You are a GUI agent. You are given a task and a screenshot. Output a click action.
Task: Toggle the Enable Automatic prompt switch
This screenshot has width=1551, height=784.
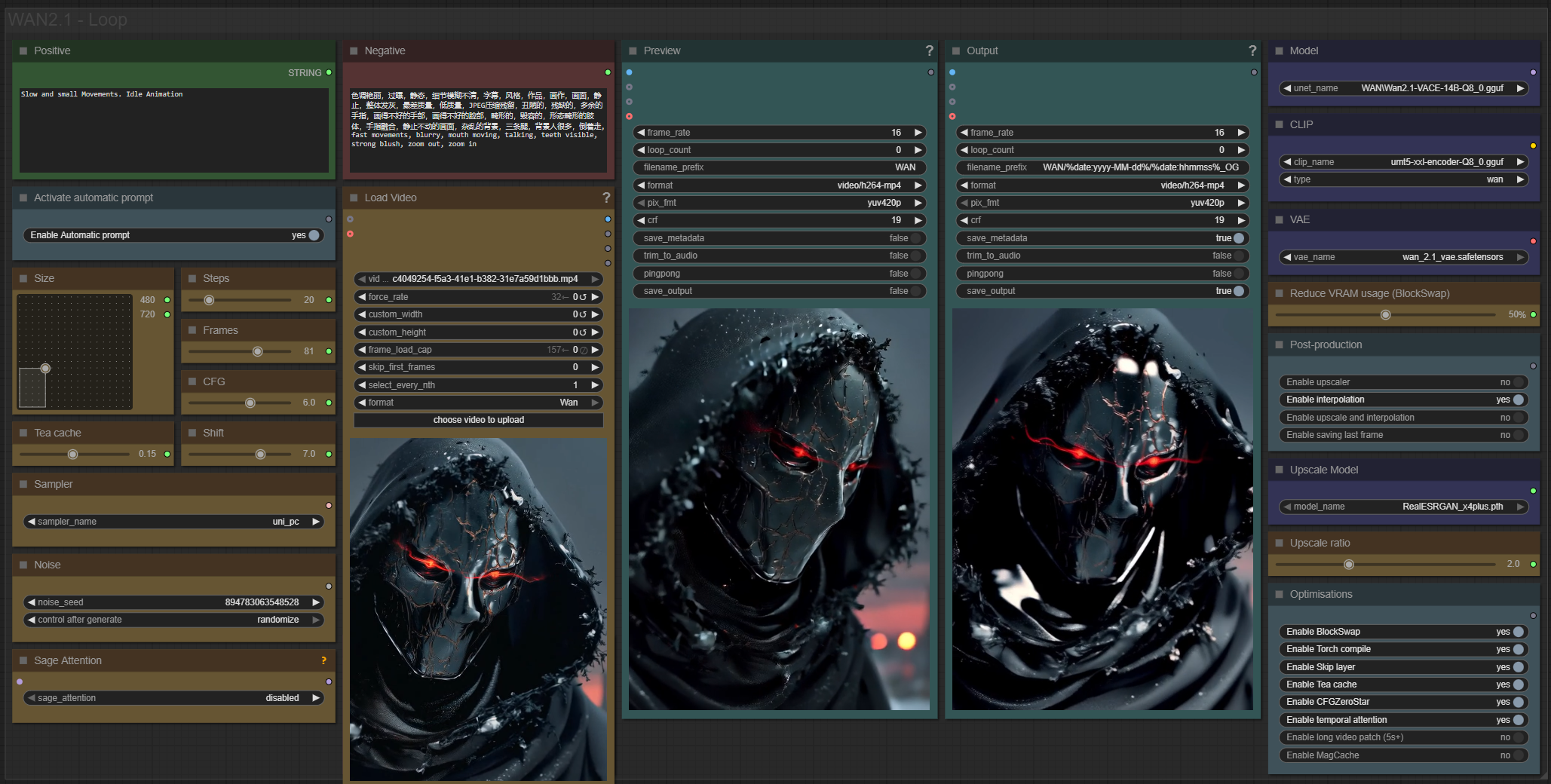tap(314, 235)
